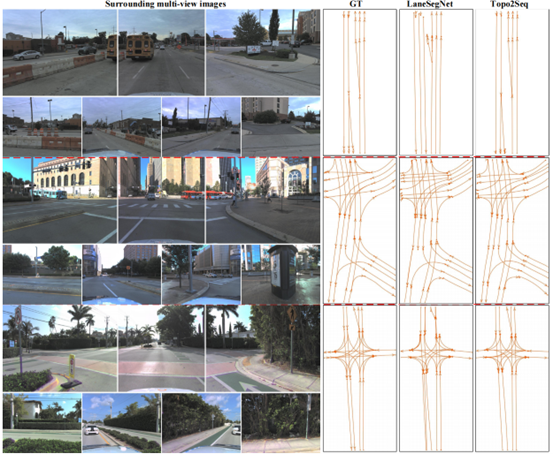Click the 'Topo2Seq' column header

[509, 4]
